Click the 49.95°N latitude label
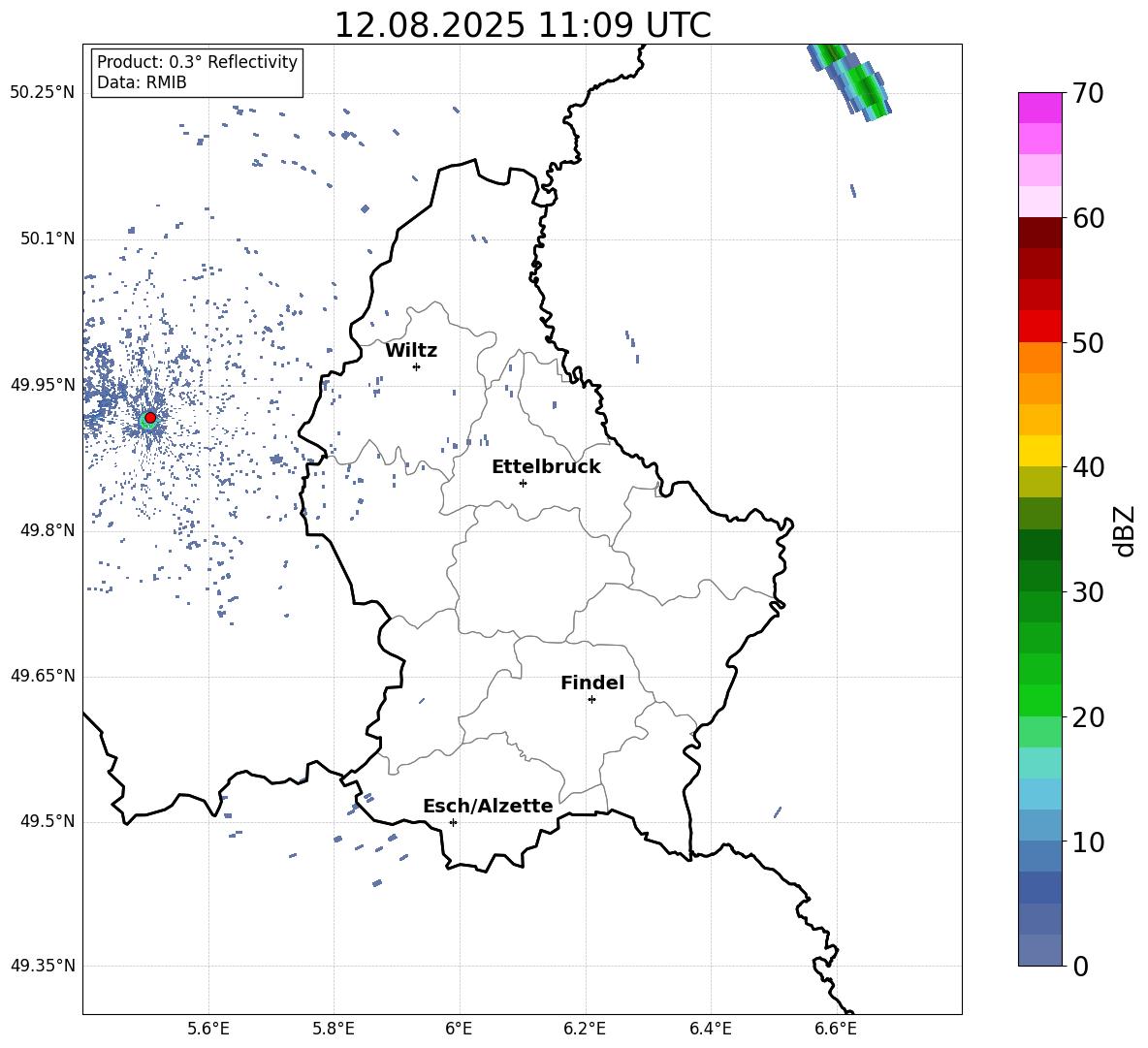Viewport: 1148px width, 1048px height. [43, 385]
